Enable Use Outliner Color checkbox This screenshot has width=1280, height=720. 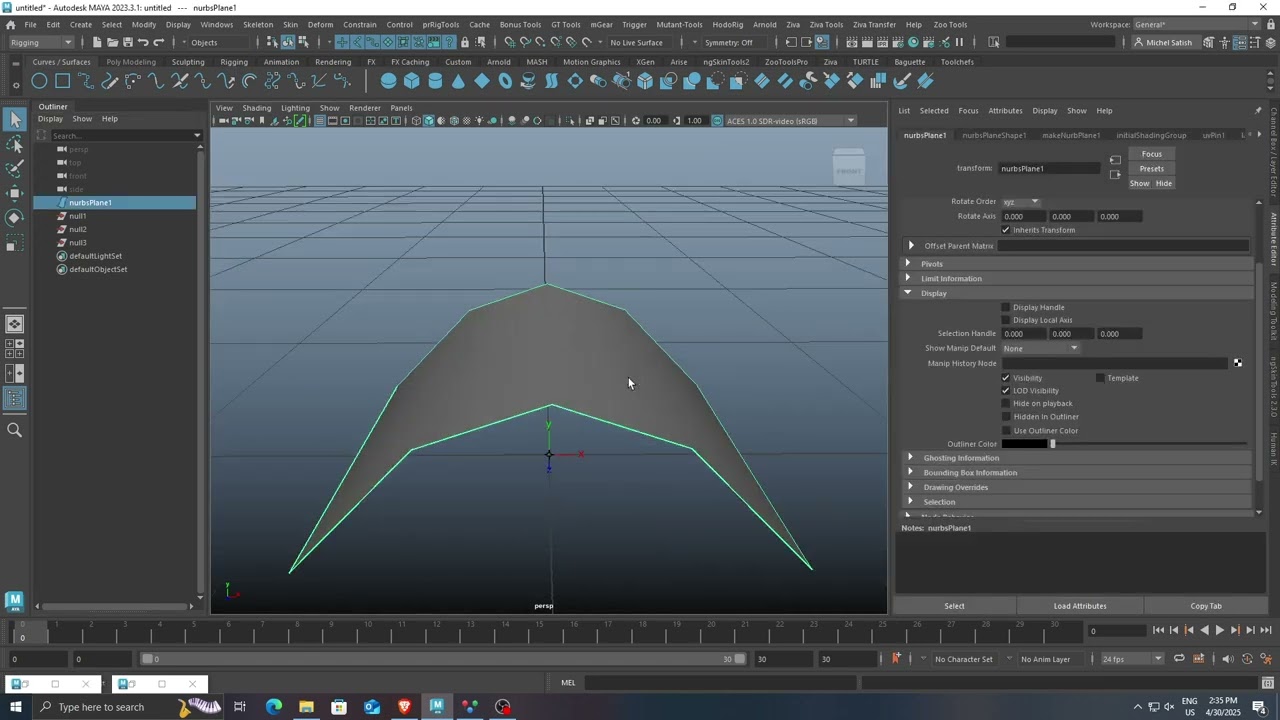[x=1006, y=431]
